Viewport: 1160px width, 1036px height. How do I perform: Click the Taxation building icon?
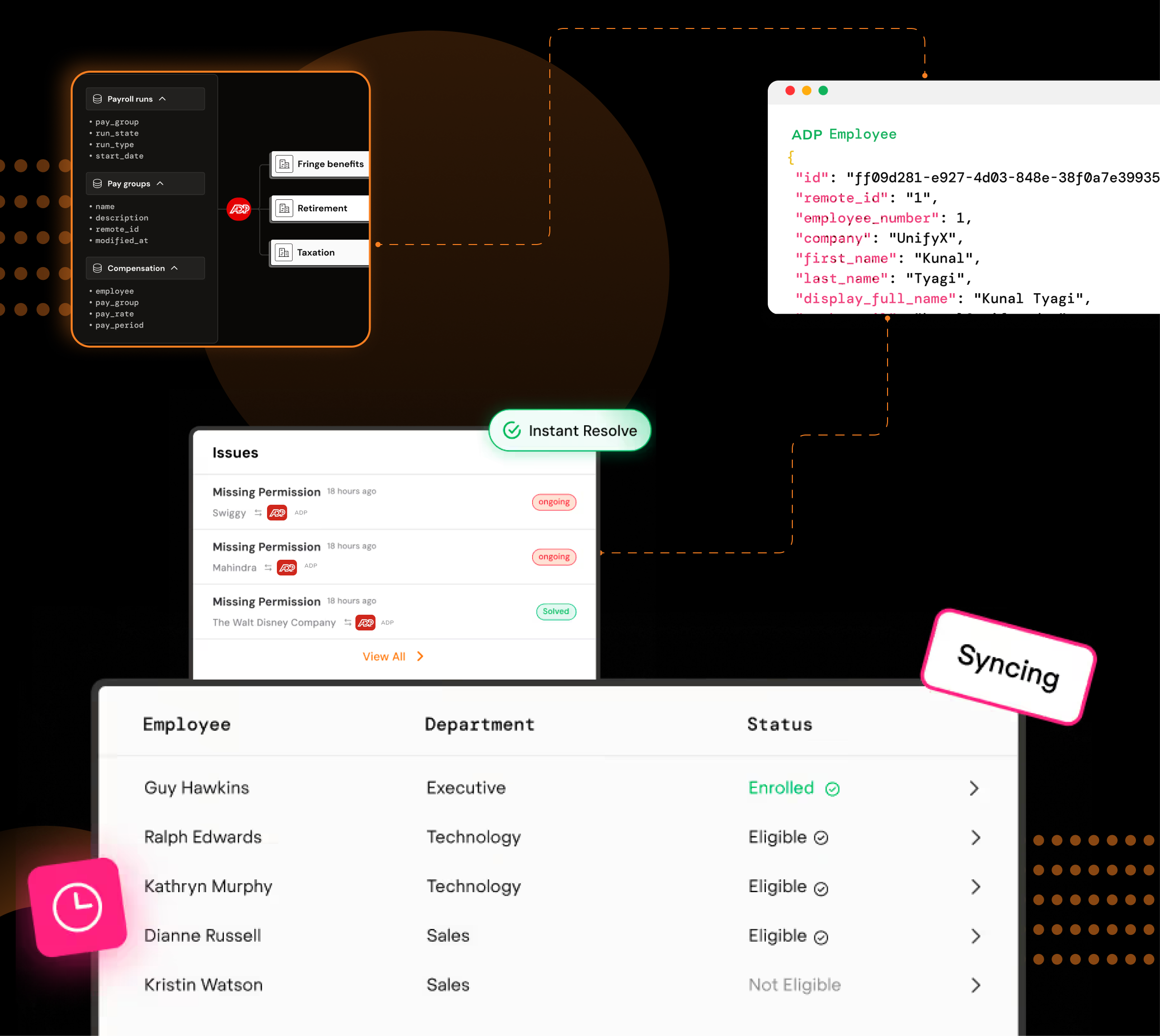(283, 252)
